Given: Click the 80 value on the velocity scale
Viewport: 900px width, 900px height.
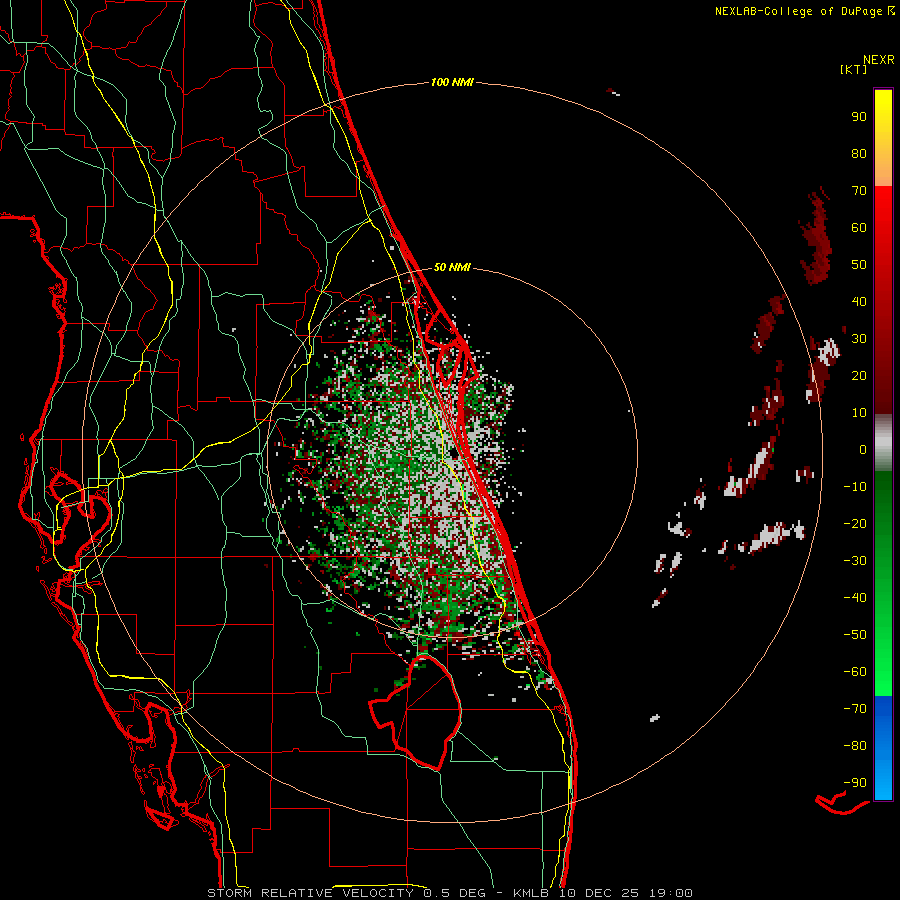Looking at the screenshot, I should [x=859, y=154].
